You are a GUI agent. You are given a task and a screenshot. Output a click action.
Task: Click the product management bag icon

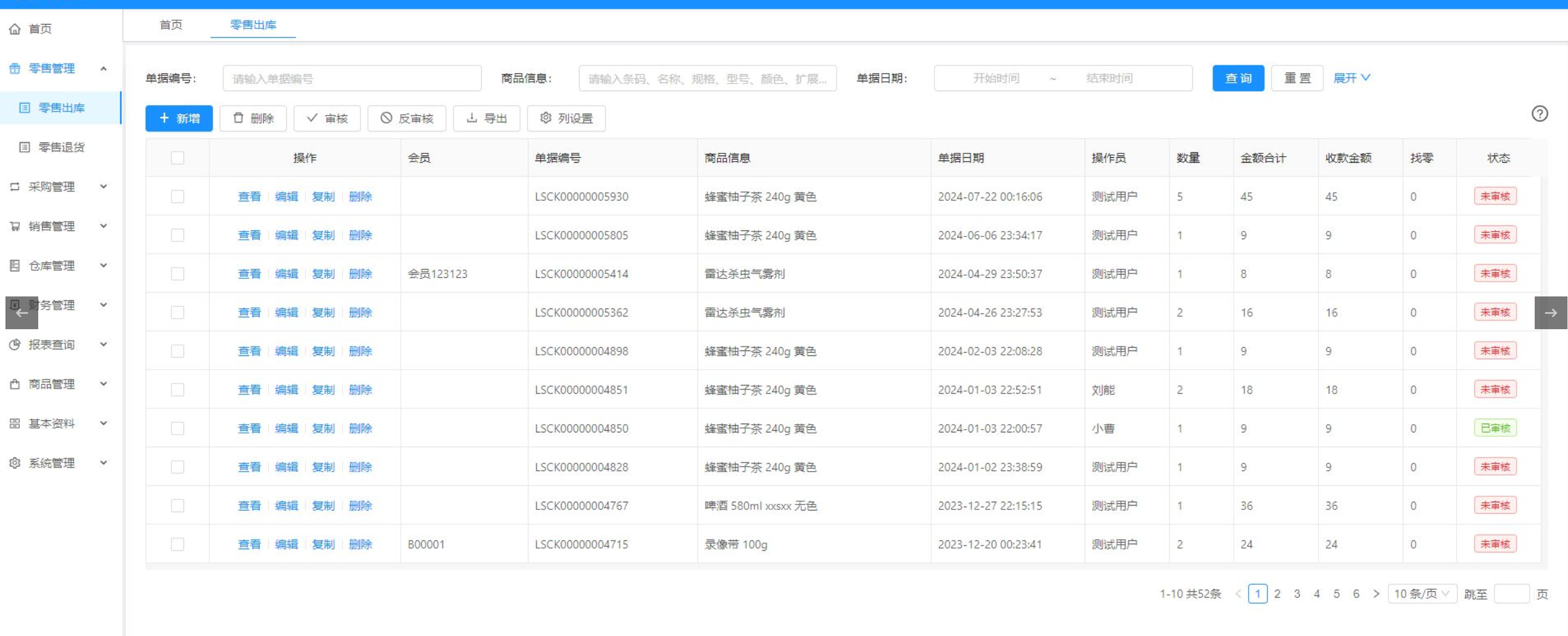[x=15, y=384]
